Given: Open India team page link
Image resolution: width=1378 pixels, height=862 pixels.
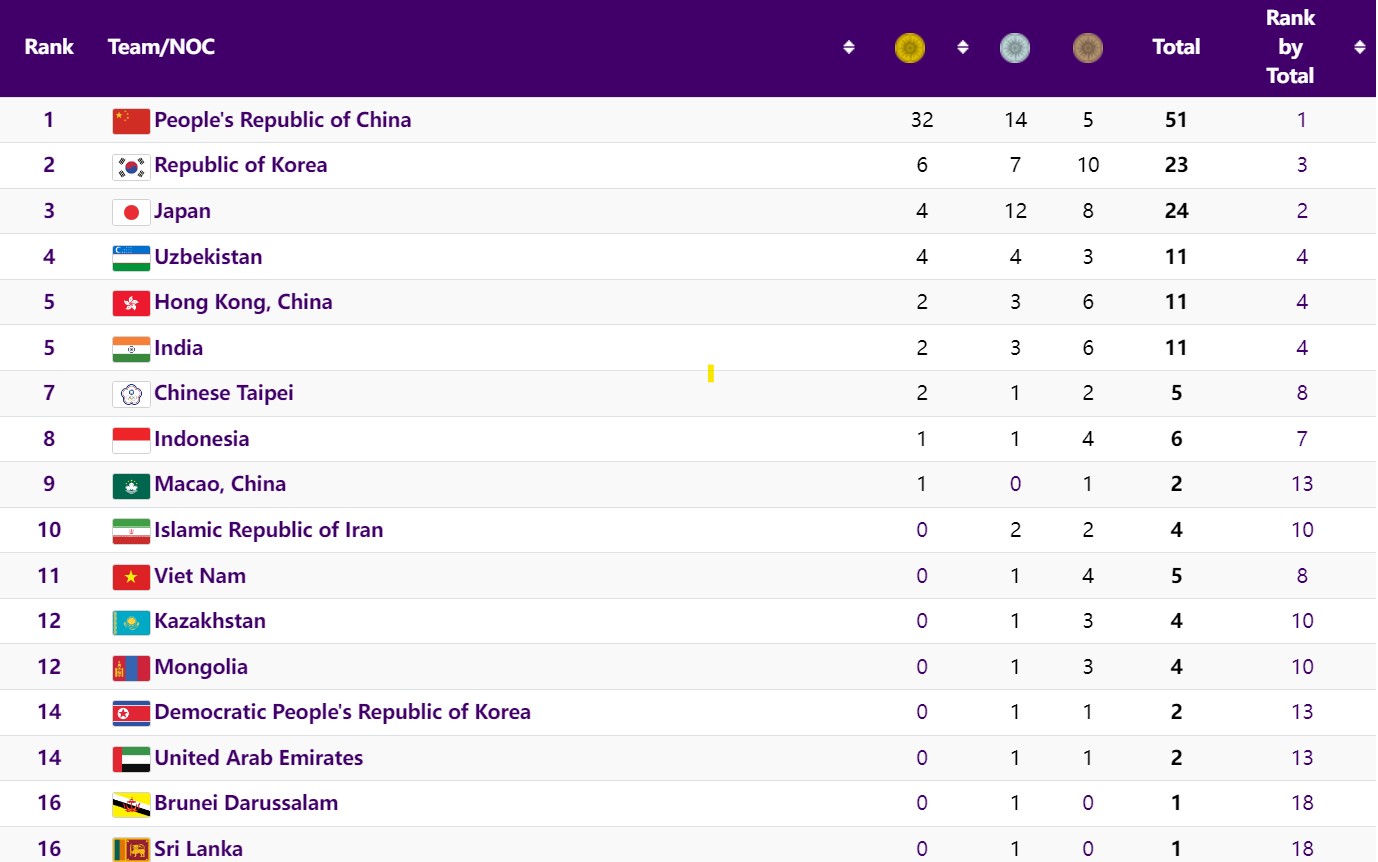Looking at the screenshot, I should tap(179, 348).
